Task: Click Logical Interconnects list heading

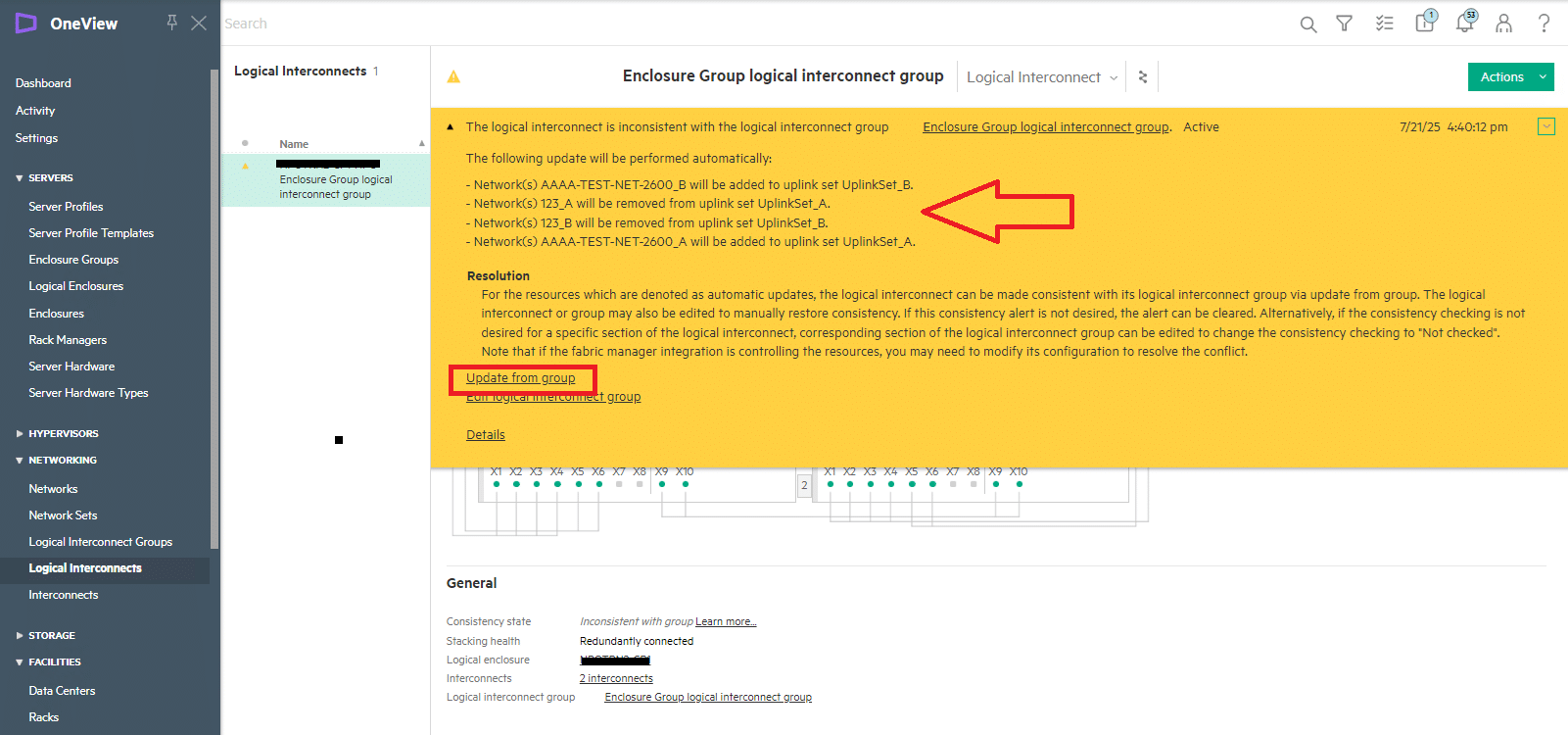Action: pos(300,71)
